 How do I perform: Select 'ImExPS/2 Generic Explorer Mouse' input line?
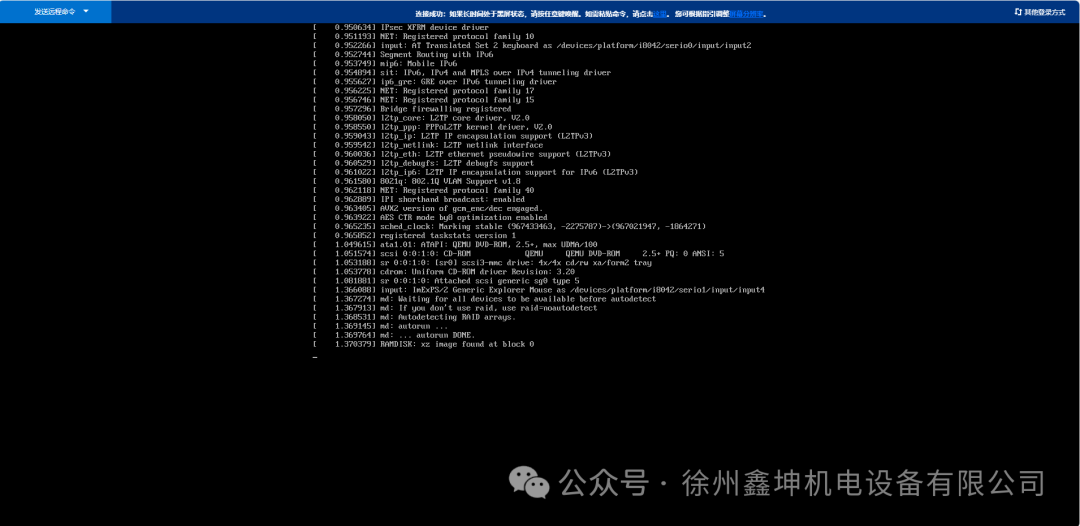point(539,290)
